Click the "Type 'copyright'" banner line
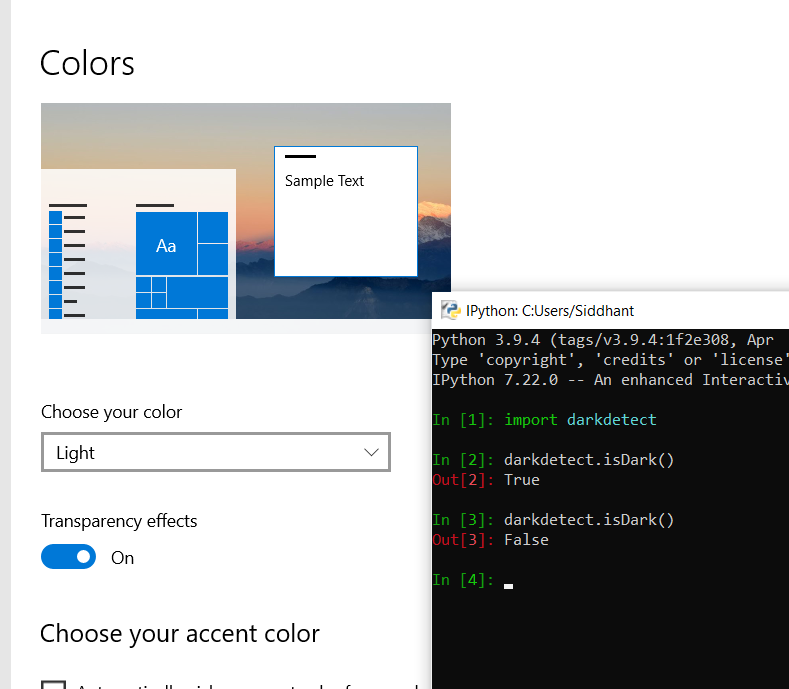 coord(610,359)
